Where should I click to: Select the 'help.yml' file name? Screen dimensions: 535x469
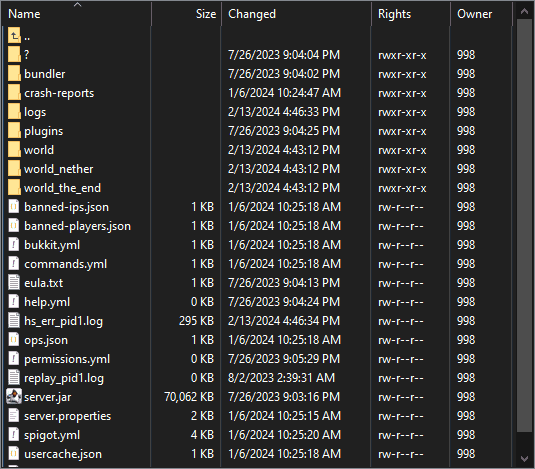[47, 302]
